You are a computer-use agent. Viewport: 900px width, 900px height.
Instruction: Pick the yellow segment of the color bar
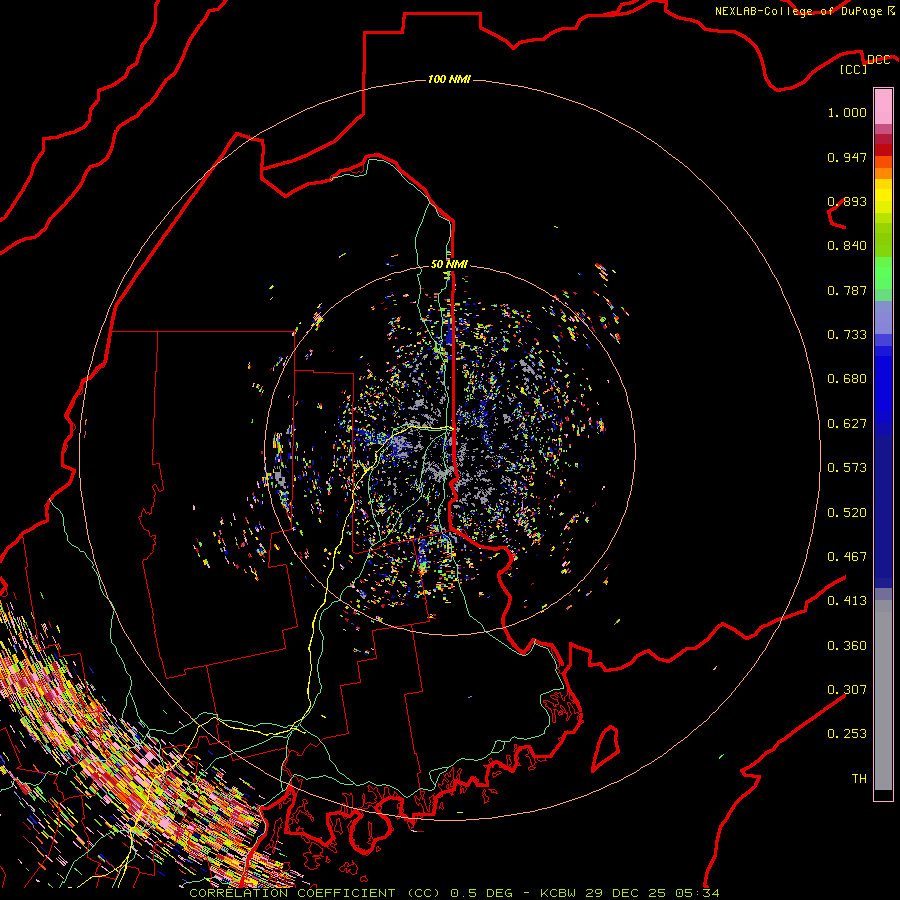[883, 196]
